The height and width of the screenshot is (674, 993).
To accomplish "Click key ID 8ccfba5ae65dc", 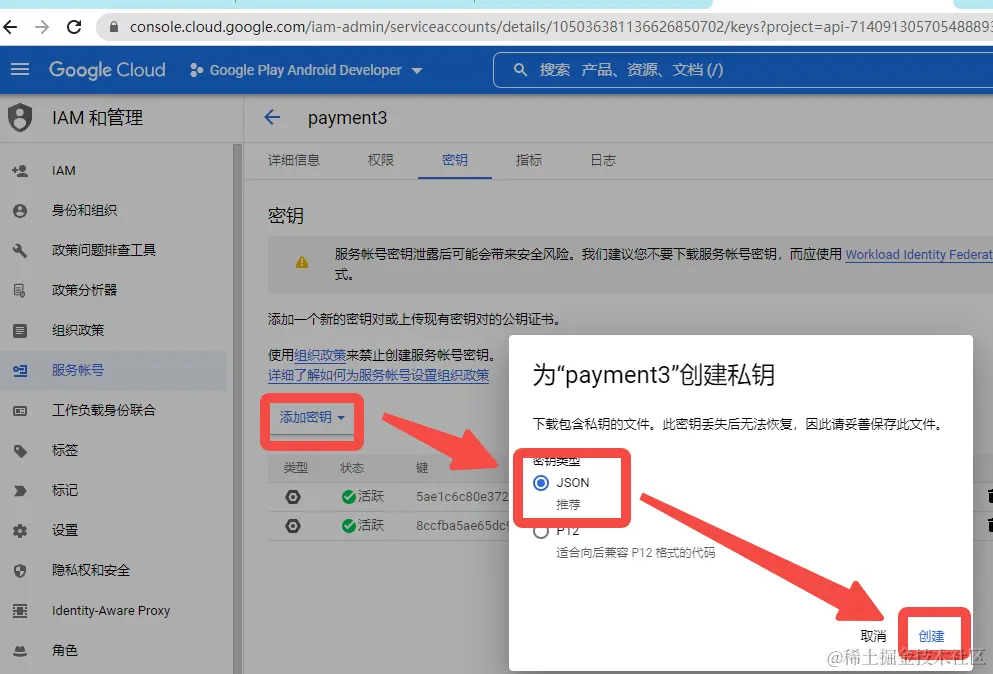I will [462, 526].
